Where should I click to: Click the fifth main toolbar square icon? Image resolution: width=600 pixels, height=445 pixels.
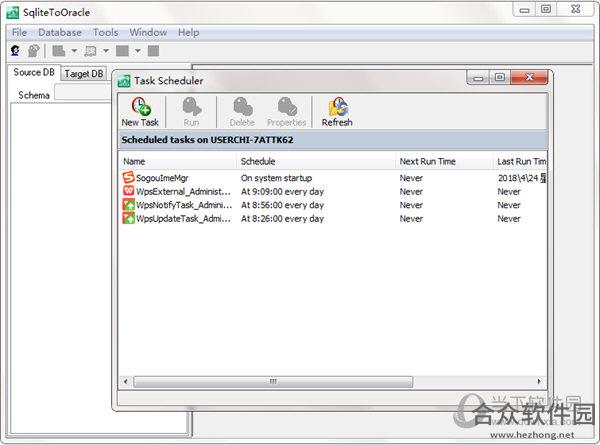(x=122, y=51)
